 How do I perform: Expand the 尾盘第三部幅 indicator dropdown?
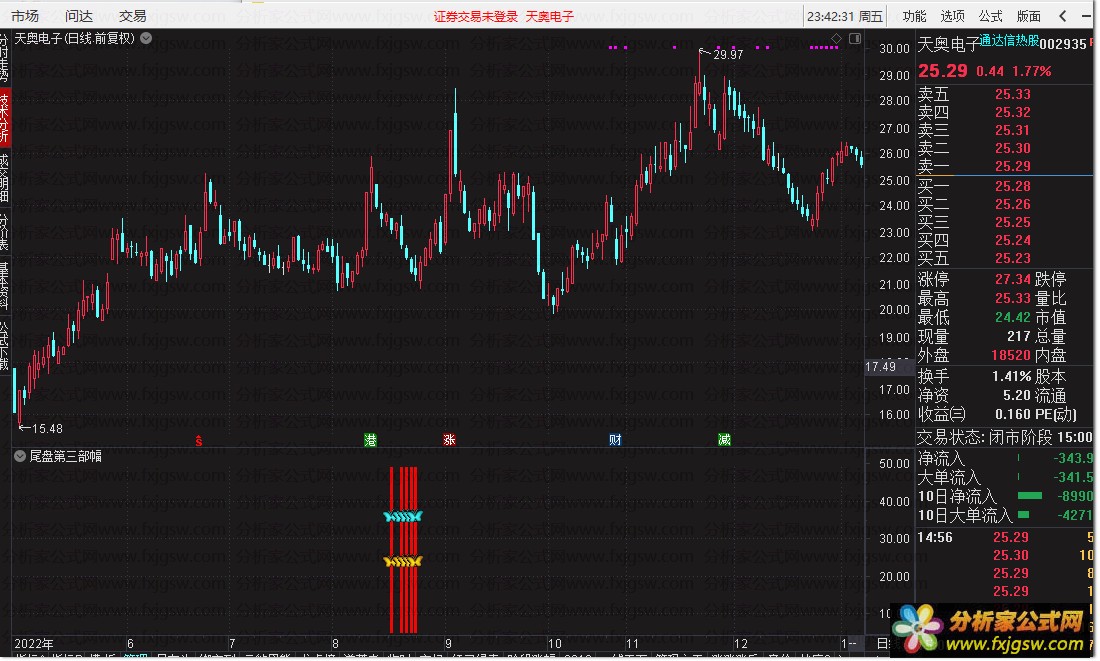pyautogui.click(x=20, y=456)
